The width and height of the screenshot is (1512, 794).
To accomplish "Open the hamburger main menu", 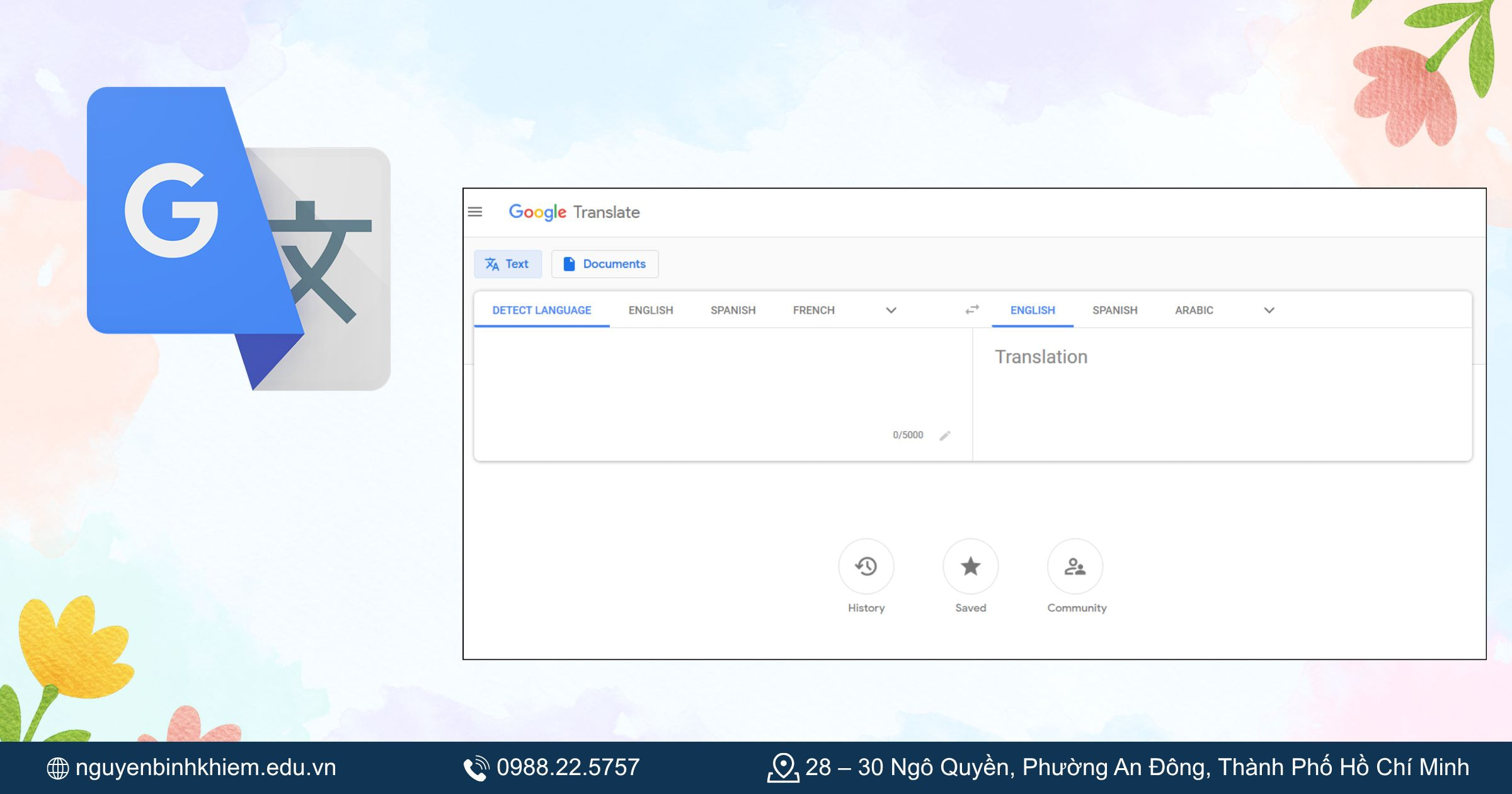I will (475, 212).
